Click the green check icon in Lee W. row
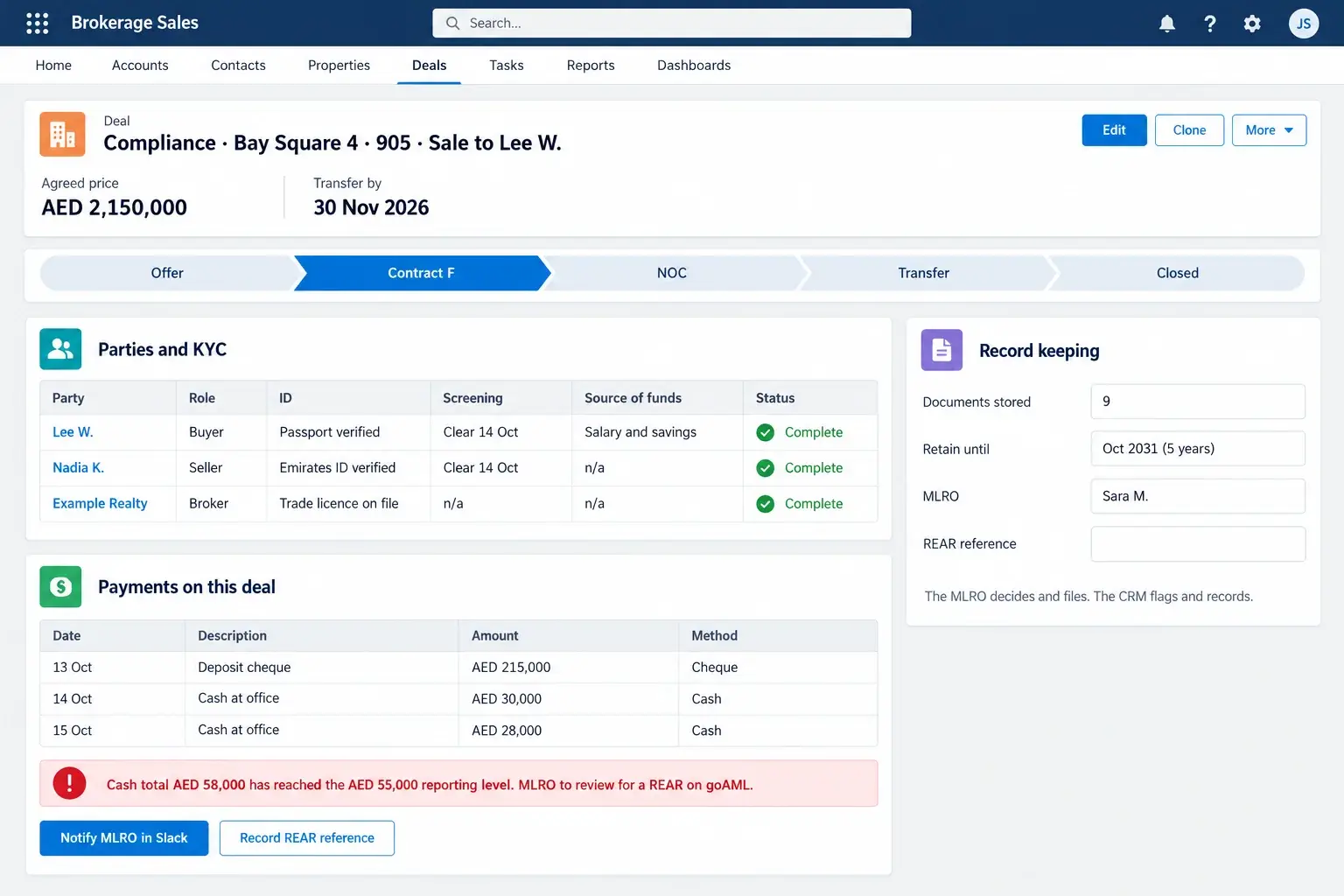 (766, 432)
